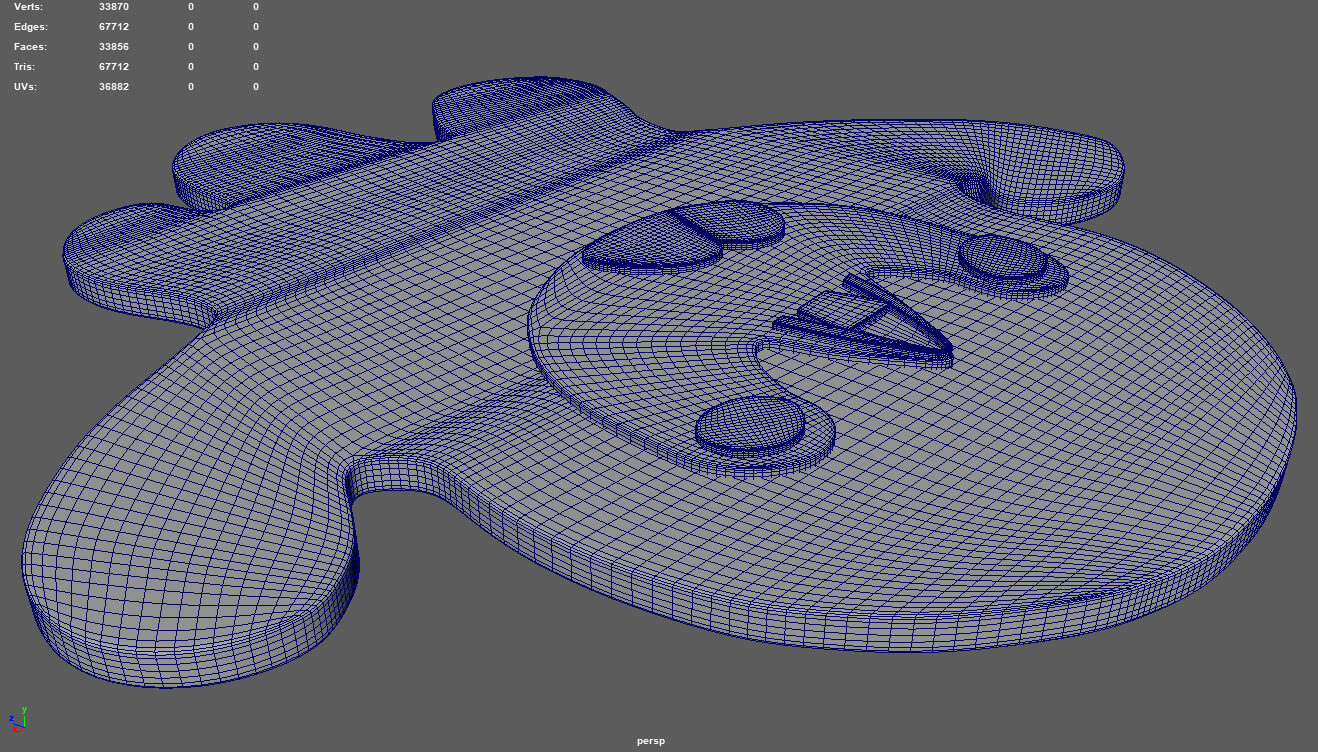Click the Tris label in the HUD

pyautogui.click(x=26, y=67)
